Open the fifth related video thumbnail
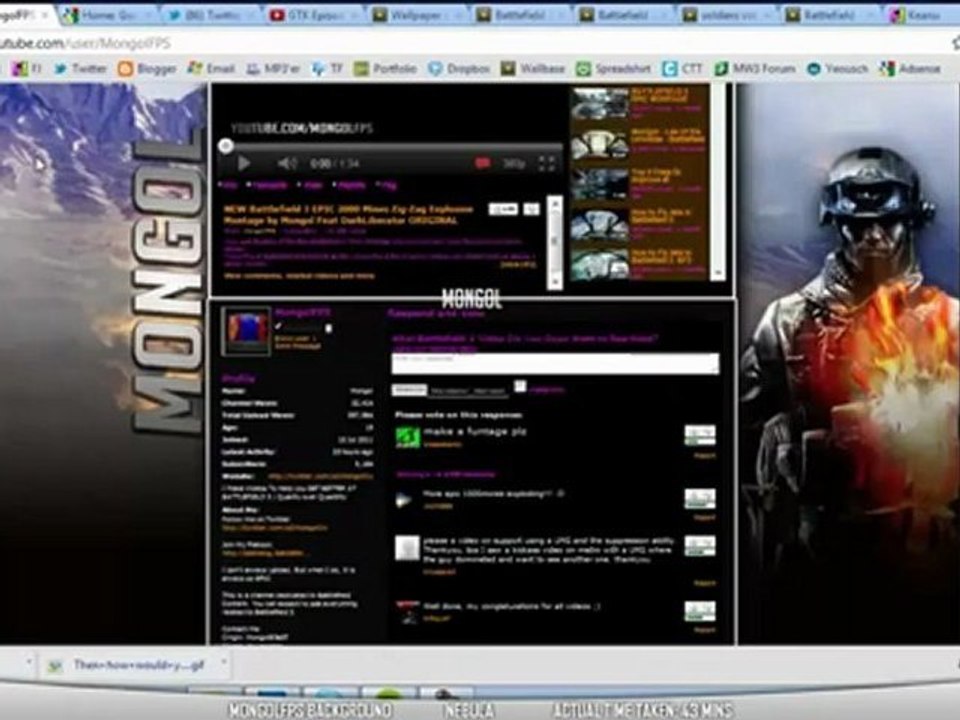Image resolution: width=960 pixels, height=720 pixels. click(x=599, y=264)
